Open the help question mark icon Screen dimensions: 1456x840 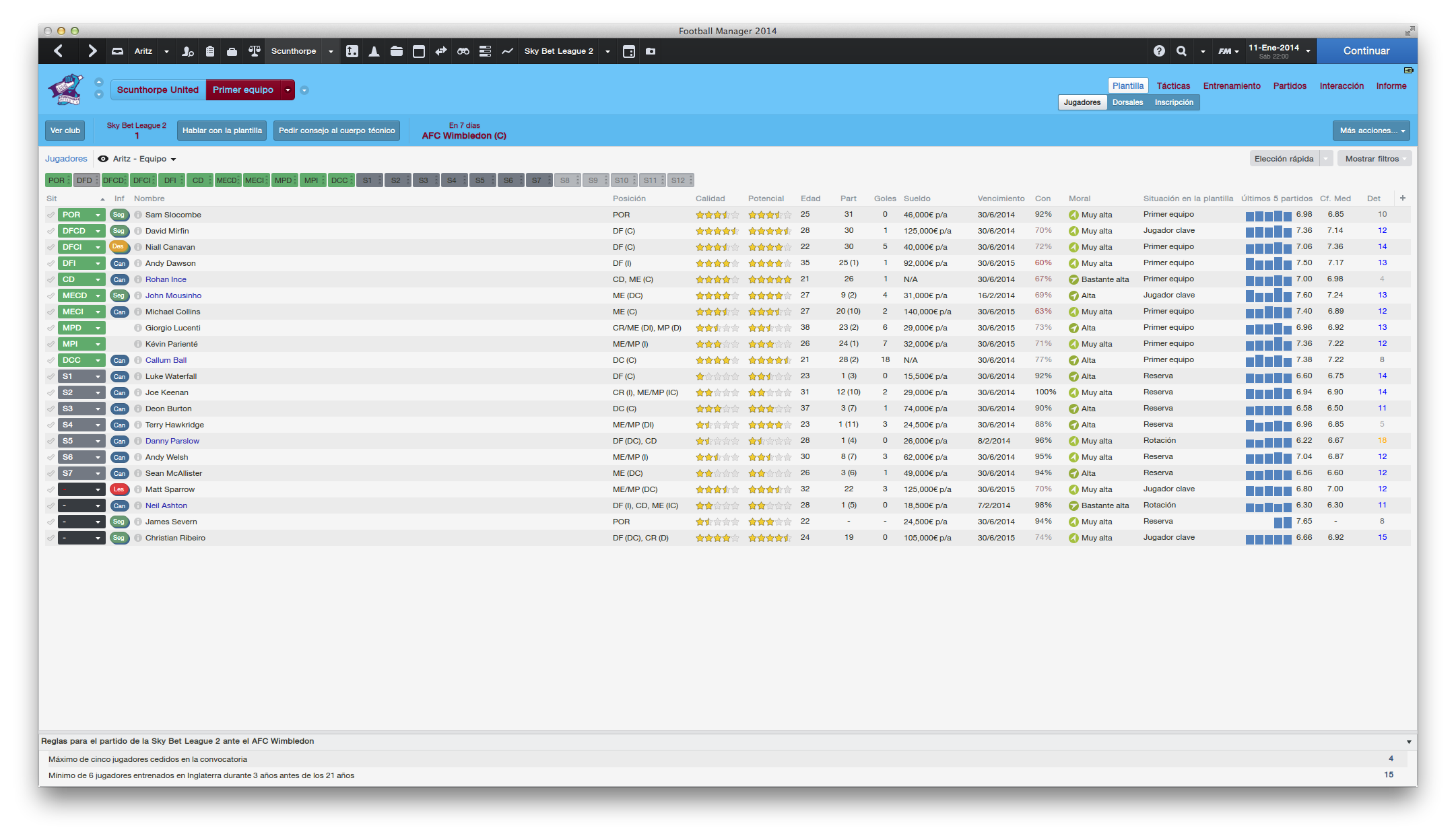click(x=1159, y=51)
